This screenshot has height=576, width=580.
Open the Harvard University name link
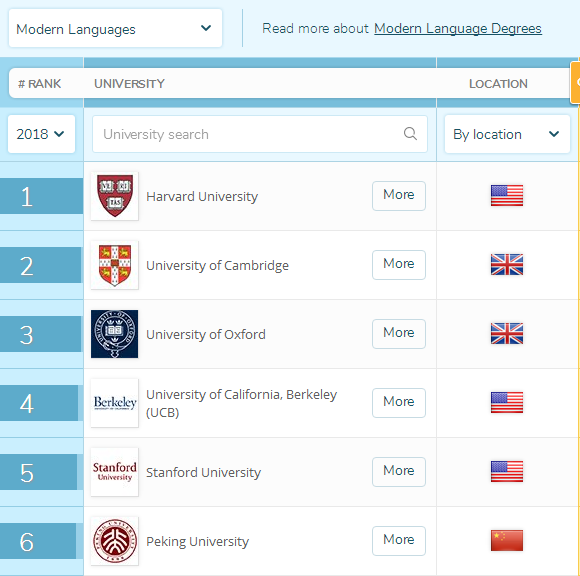point(202,196)
